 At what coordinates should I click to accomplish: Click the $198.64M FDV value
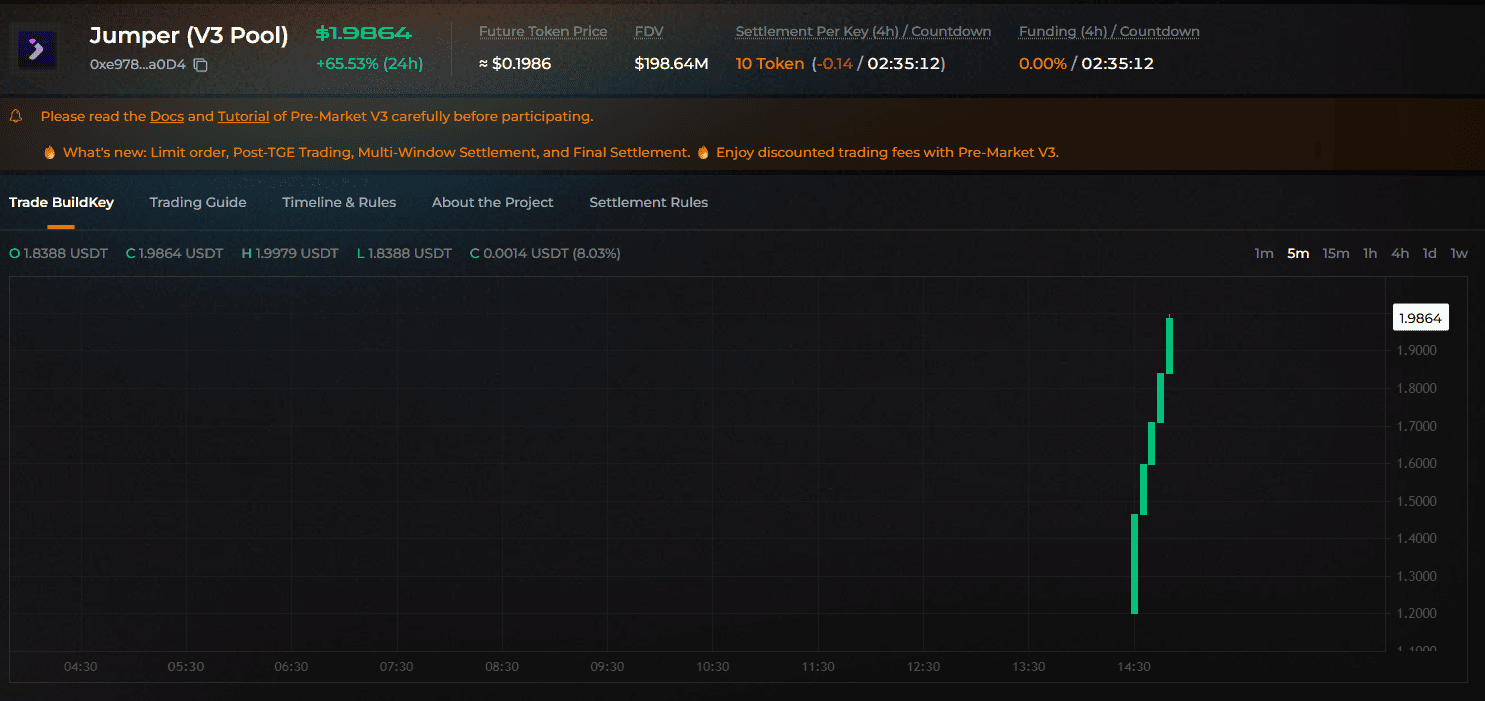tap(672, 64)
